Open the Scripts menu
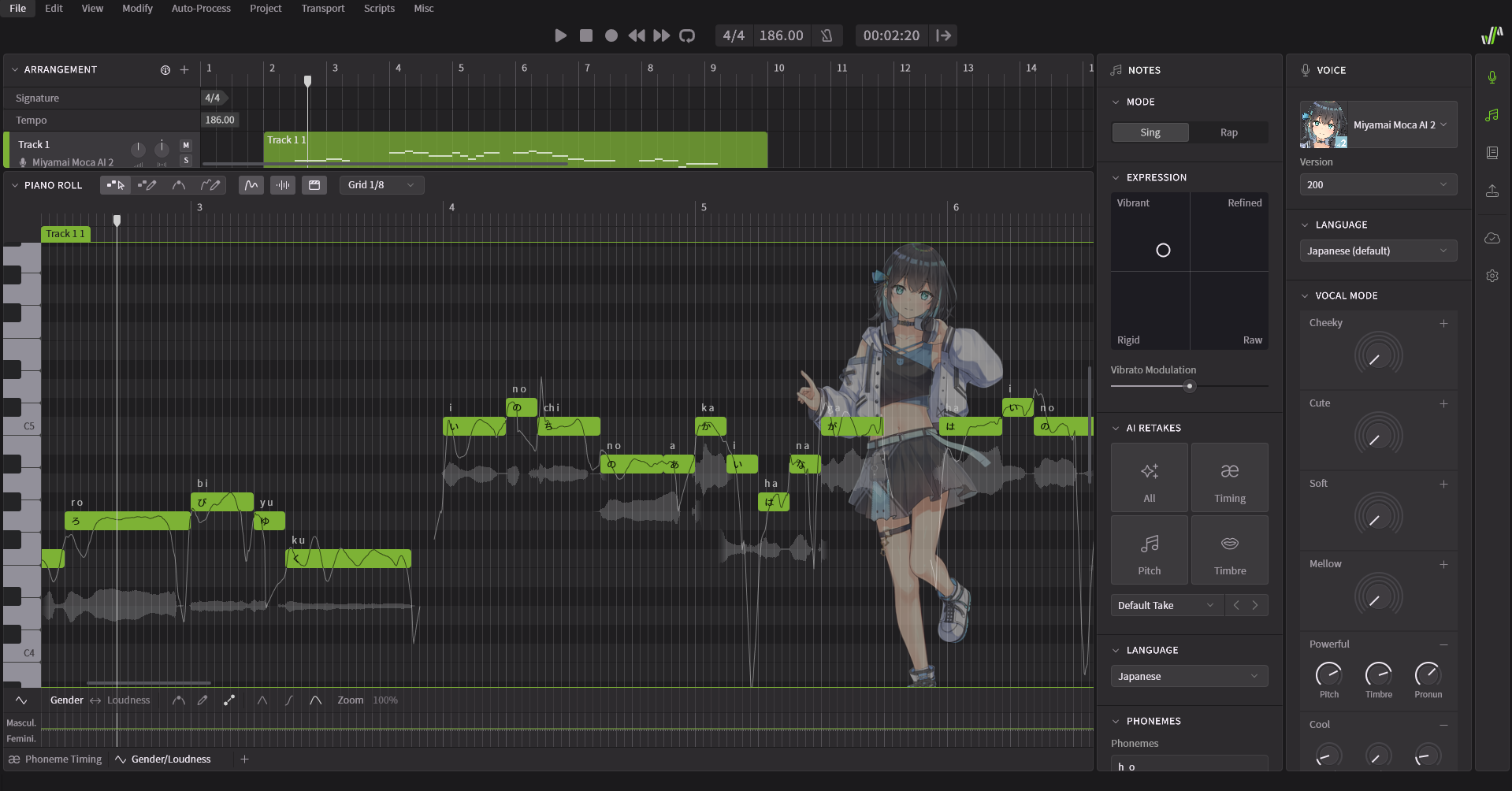 point(379,8)
